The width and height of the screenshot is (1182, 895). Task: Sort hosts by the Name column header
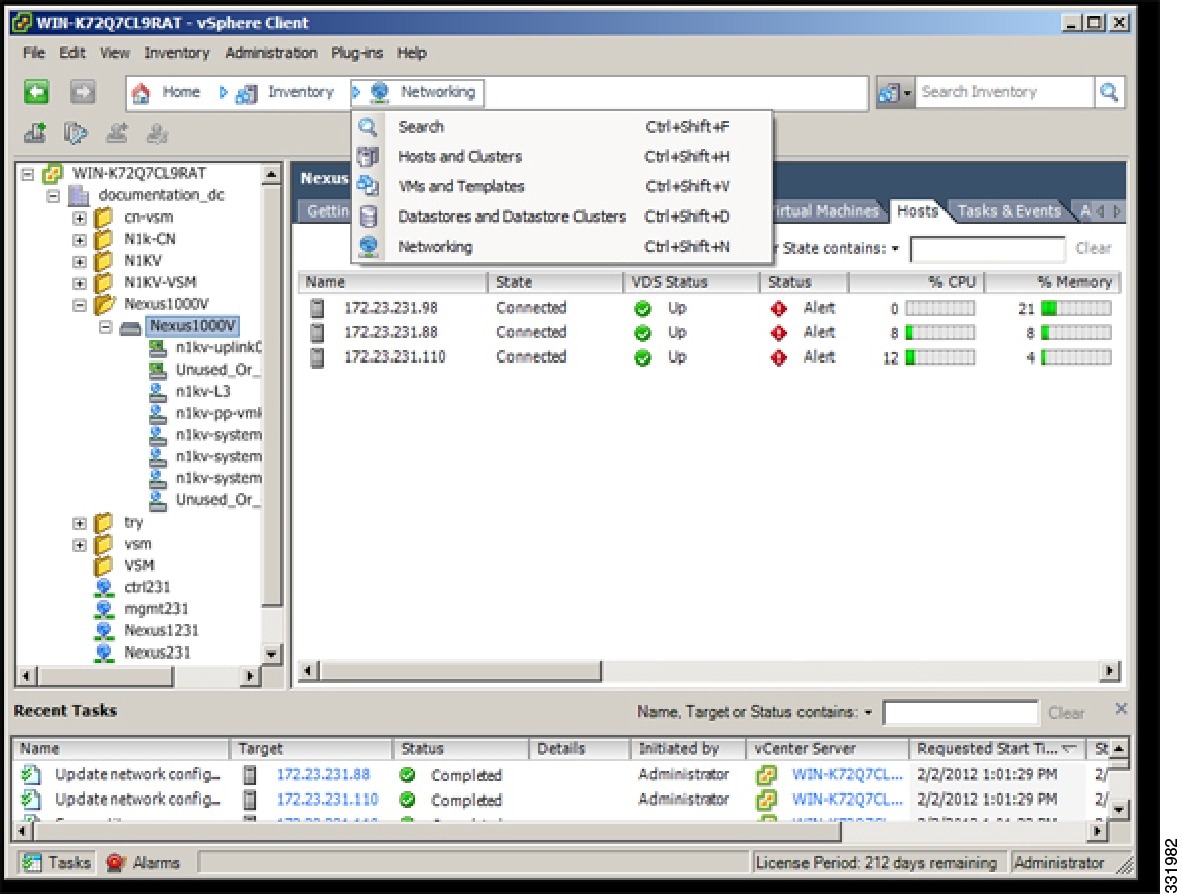(393, 282)
